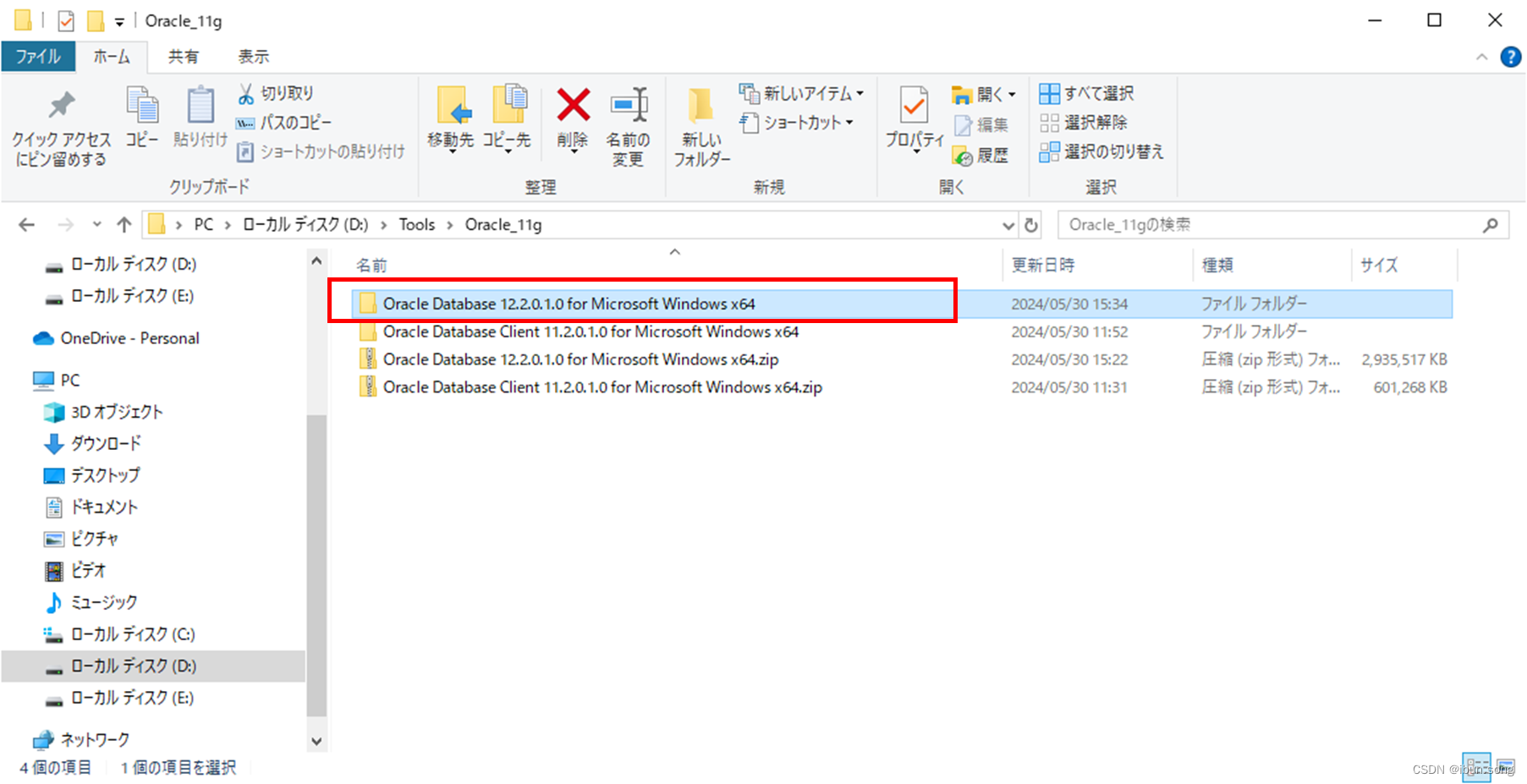The width and height of the screenshot is (1527, 784).
Task: Click the Paste clipboard icon
Action: 200,117
